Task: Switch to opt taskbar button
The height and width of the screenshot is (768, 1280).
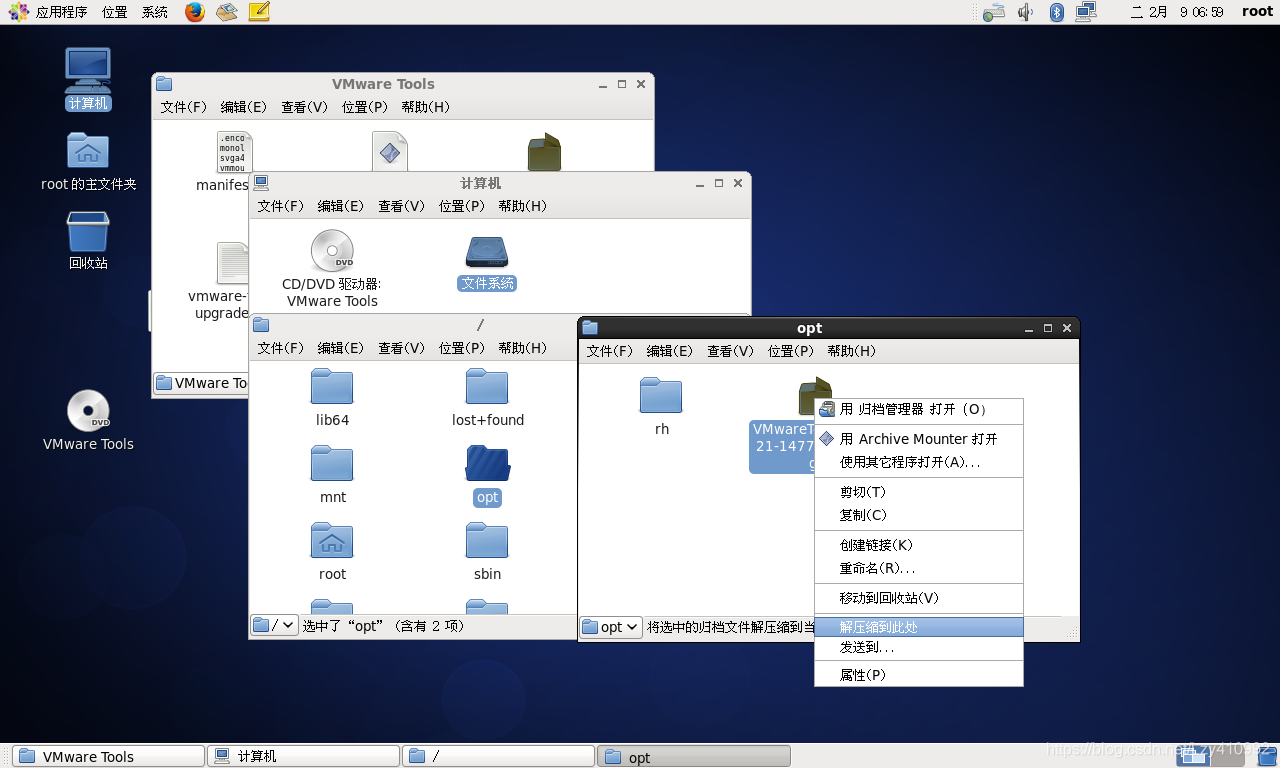Action: tap(693, 756)
